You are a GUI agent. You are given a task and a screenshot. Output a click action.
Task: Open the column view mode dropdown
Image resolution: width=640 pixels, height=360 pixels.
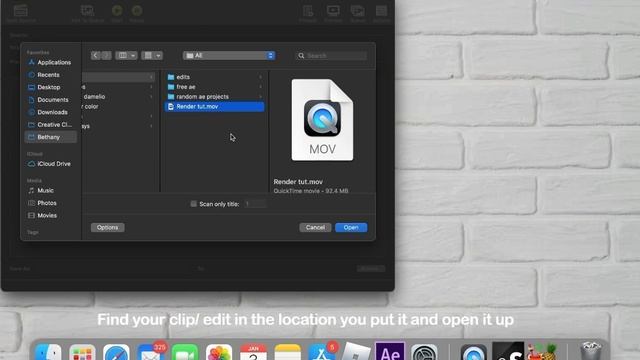126,56
